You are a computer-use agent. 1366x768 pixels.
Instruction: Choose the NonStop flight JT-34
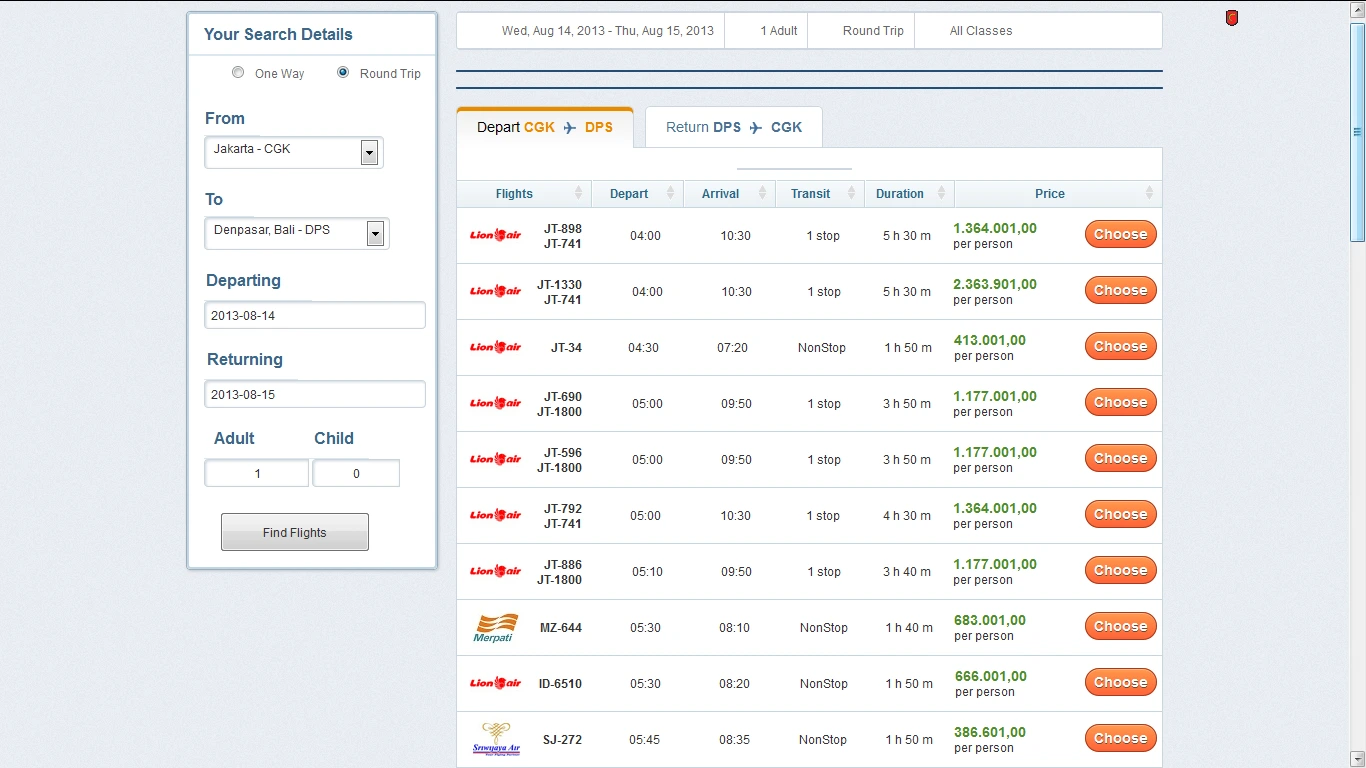click(x=1119, y=346)
